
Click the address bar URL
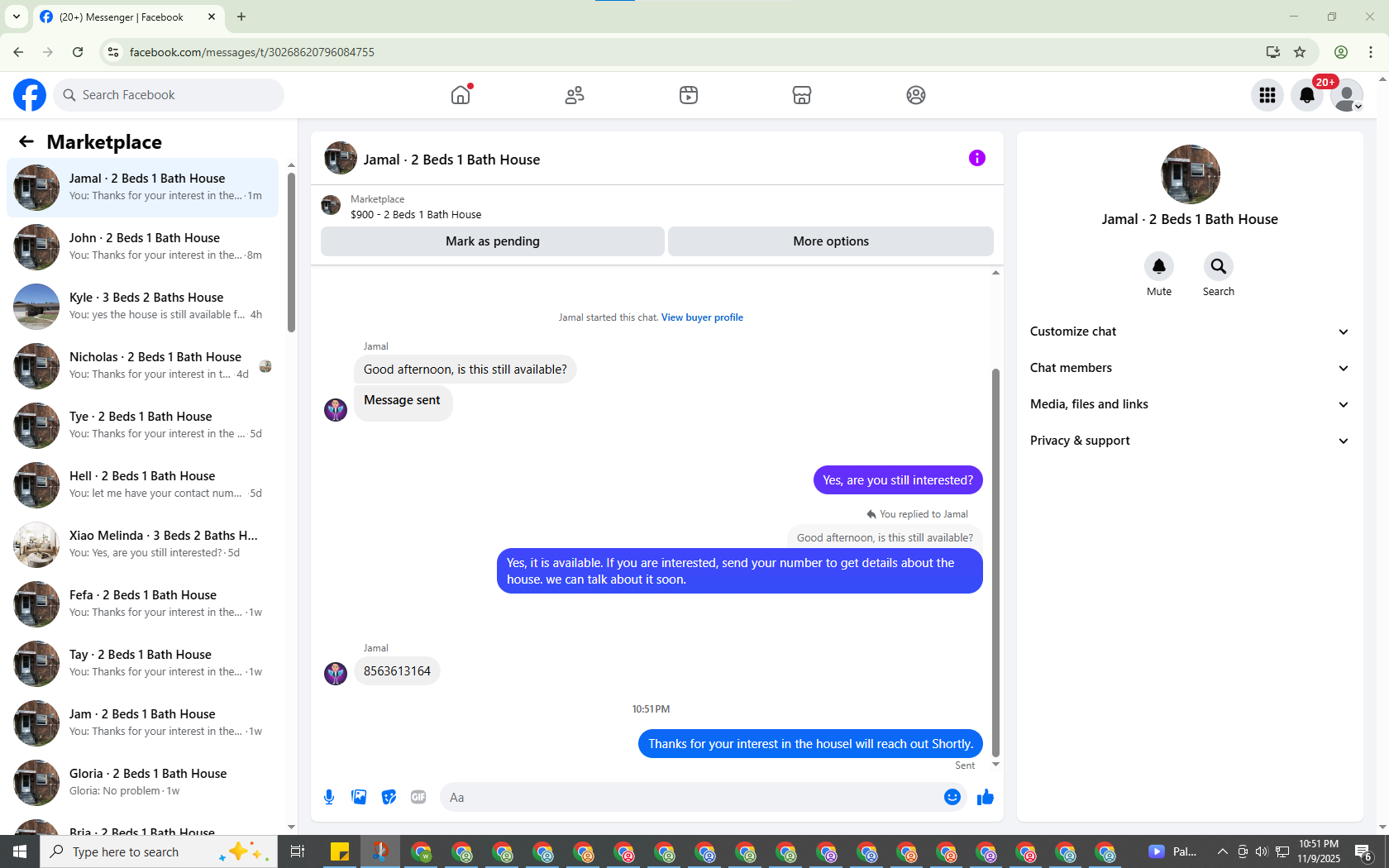click(x=252, y=52)
